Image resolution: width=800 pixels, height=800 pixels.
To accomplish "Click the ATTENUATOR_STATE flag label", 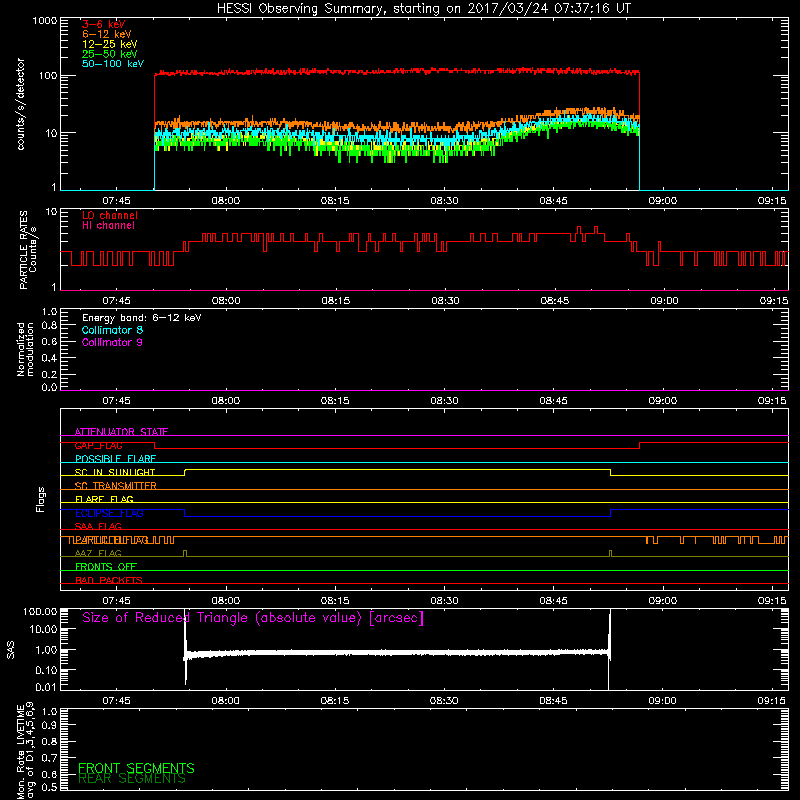I will 121,432.
